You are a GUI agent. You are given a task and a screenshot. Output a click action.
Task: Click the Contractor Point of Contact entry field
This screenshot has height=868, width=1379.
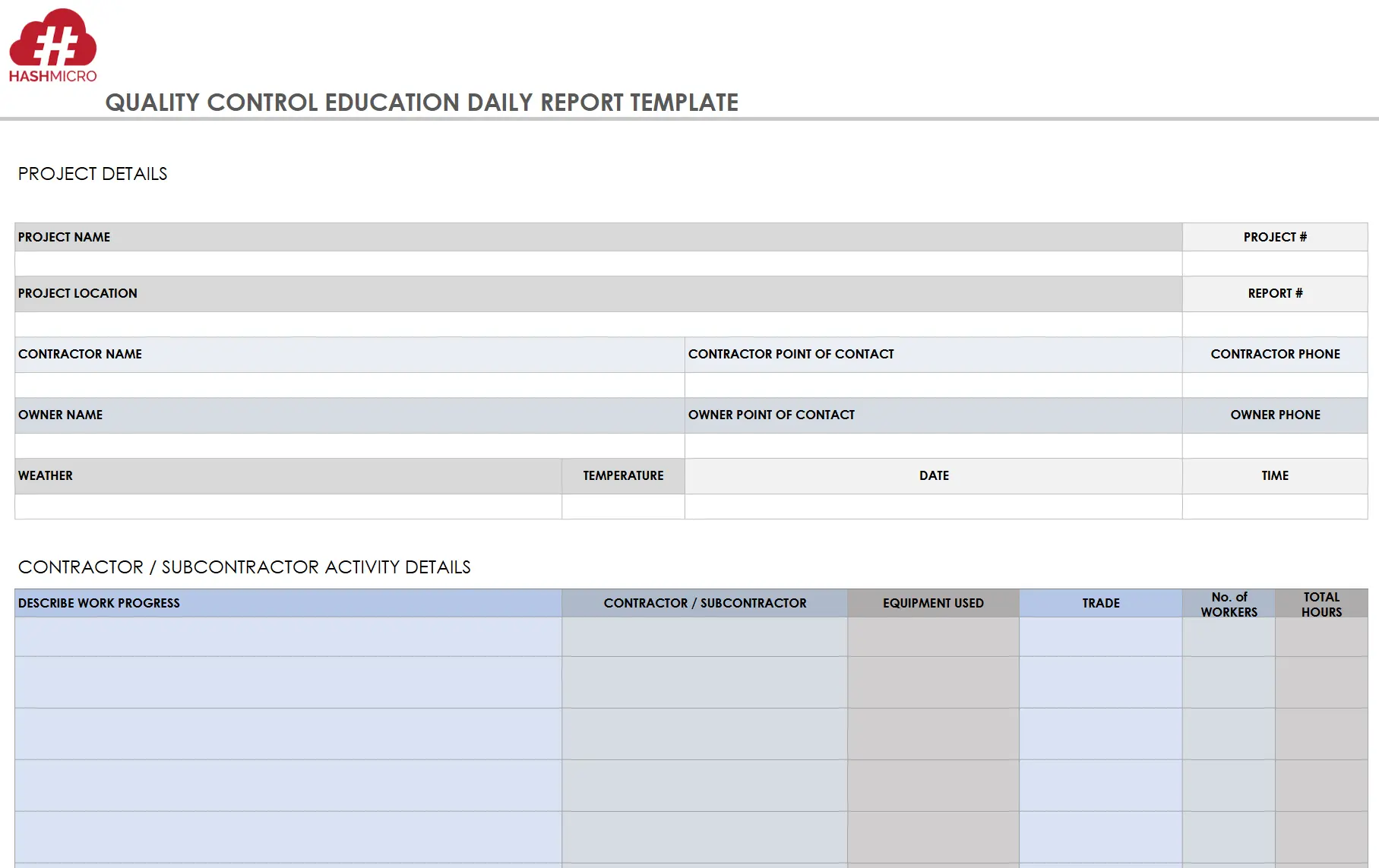(933, 385)
